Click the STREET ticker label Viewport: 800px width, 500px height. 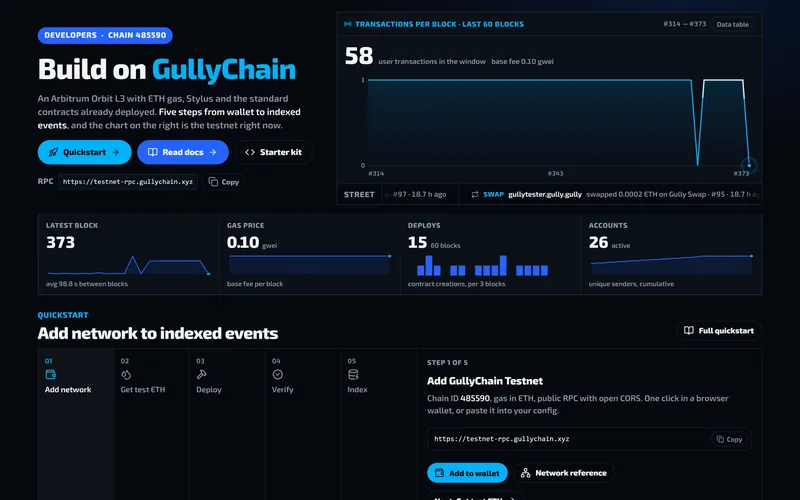click(359, 194)
